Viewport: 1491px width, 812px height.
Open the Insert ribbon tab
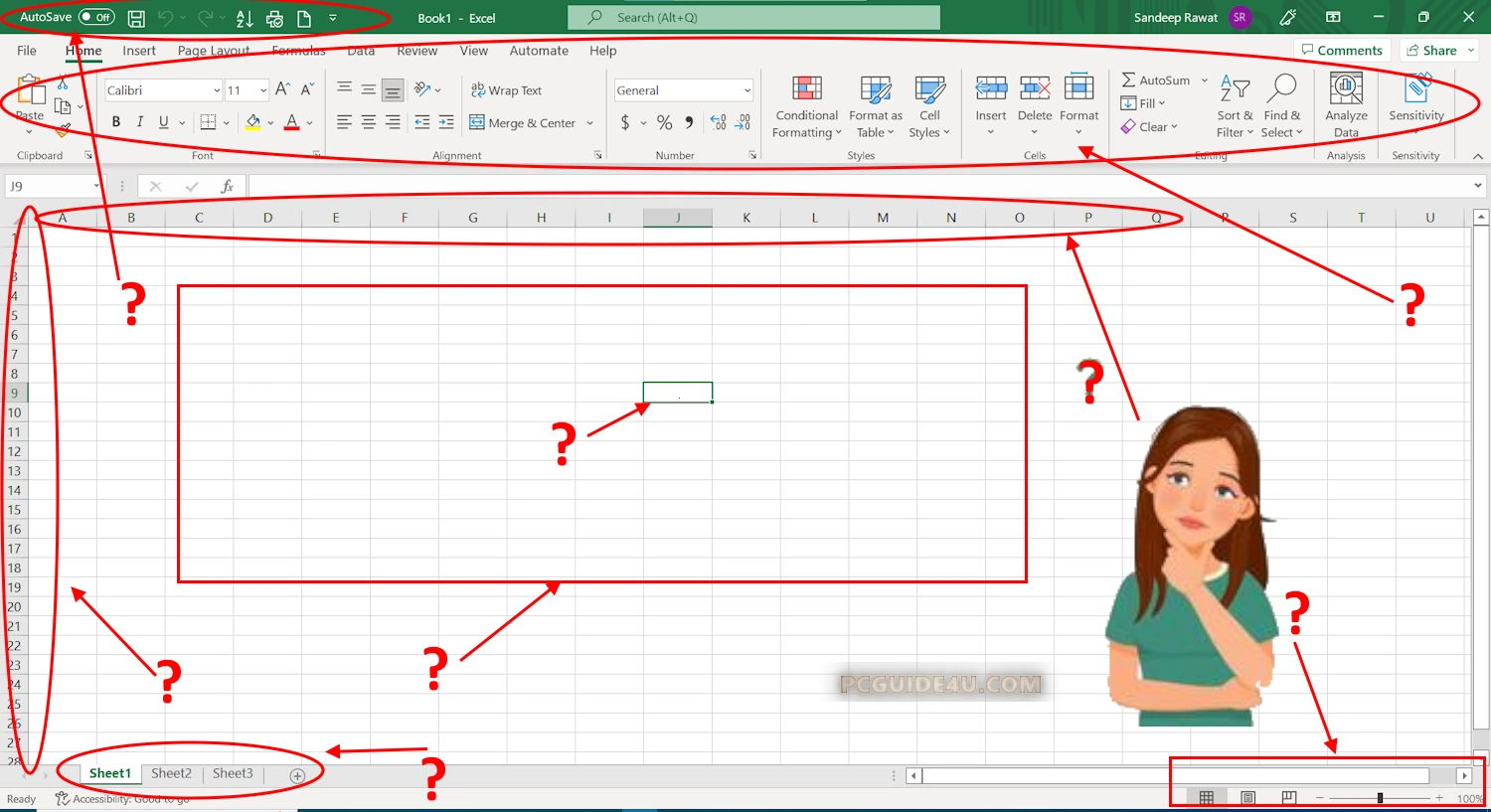coord(139,51)
